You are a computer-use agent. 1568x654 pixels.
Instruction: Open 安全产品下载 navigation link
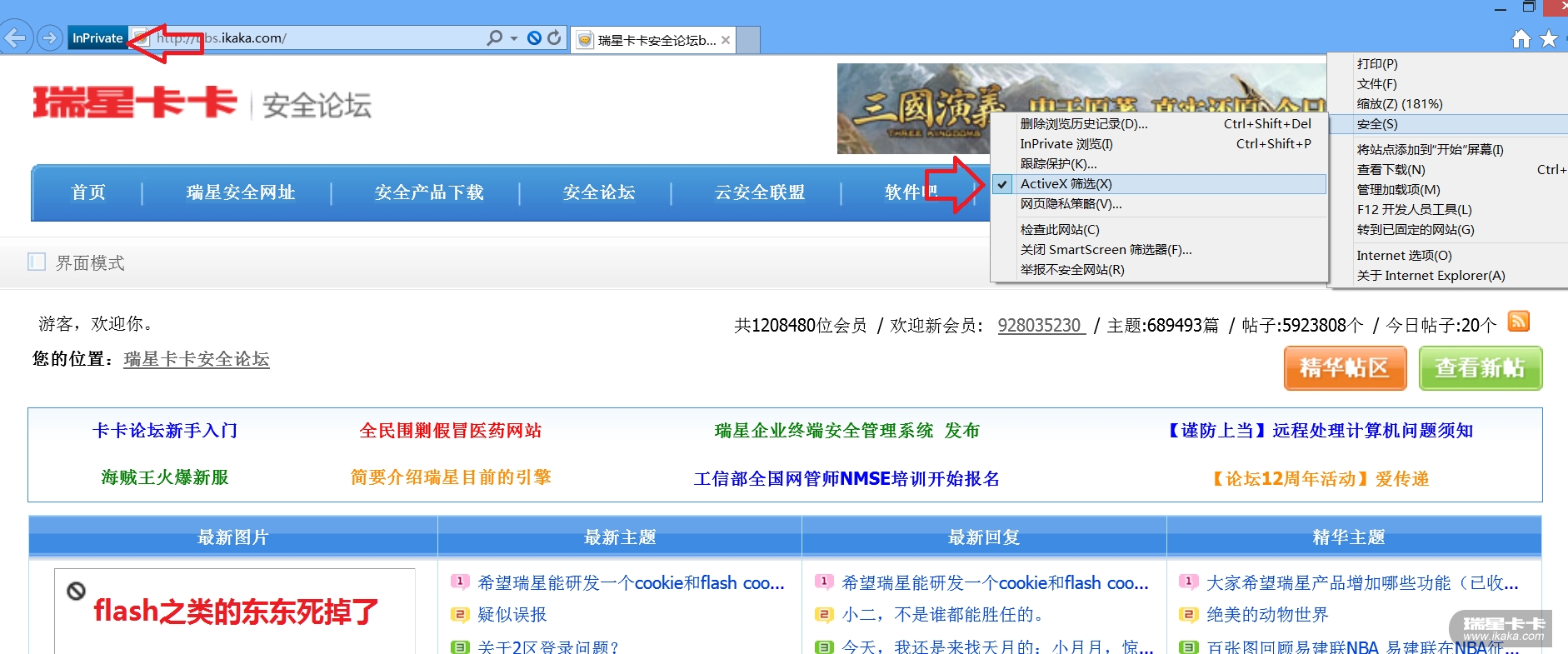(x=429, y=192)
